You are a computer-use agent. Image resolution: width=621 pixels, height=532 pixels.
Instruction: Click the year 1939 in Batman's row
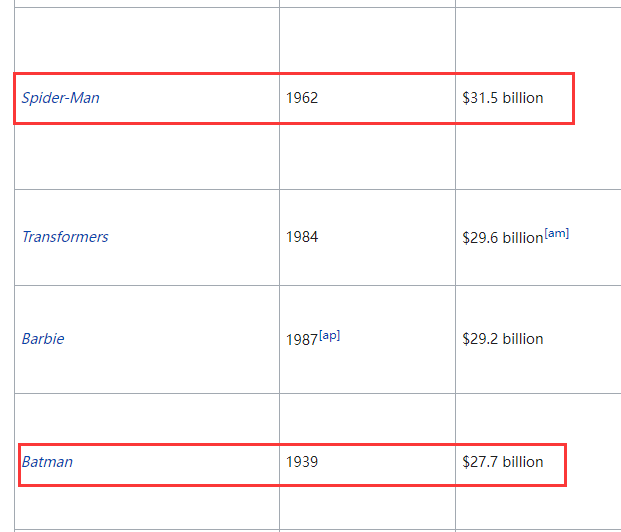coord(302,462)
